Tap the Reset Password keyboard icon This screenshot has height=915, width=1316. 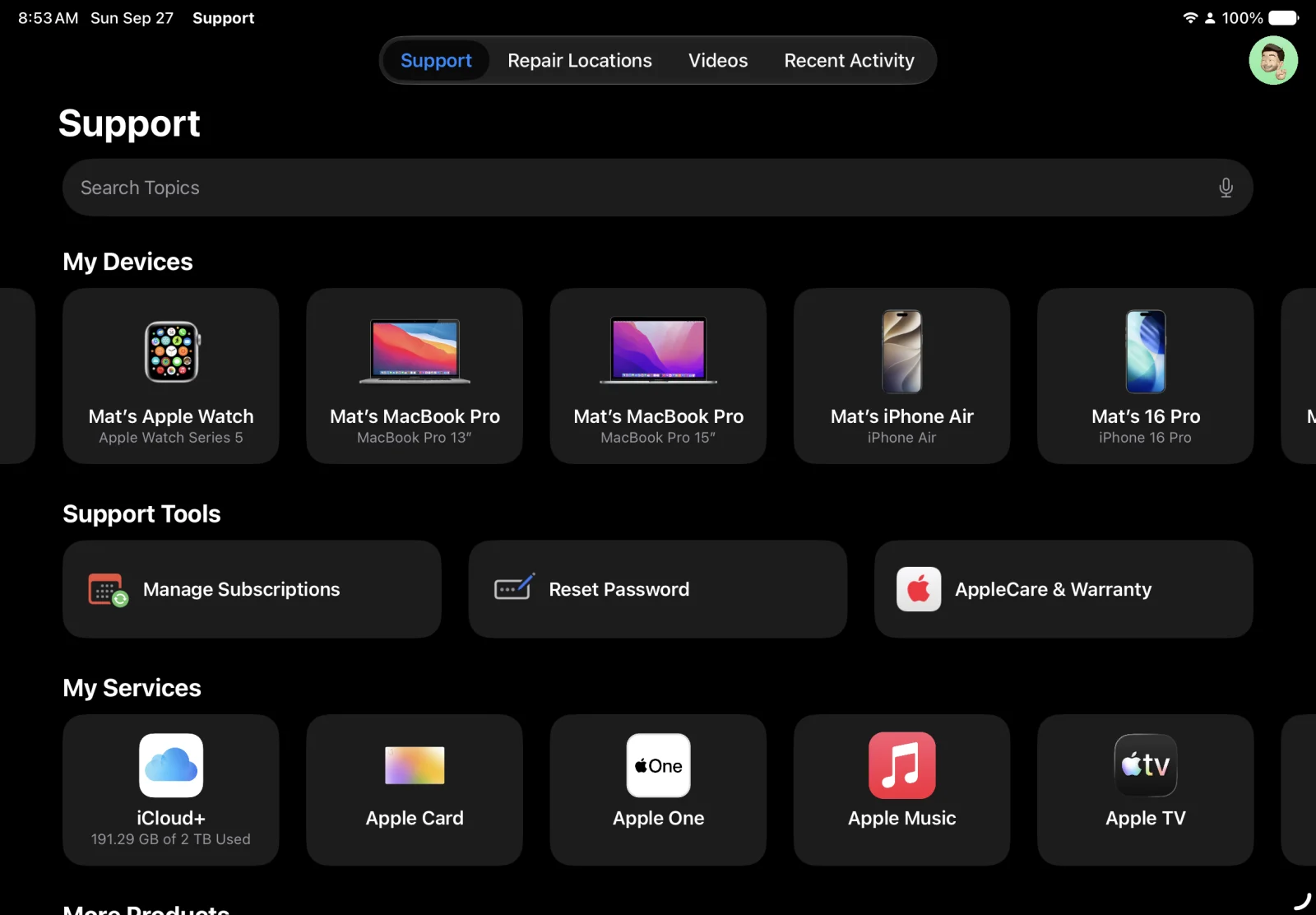(x=515, y=587)
